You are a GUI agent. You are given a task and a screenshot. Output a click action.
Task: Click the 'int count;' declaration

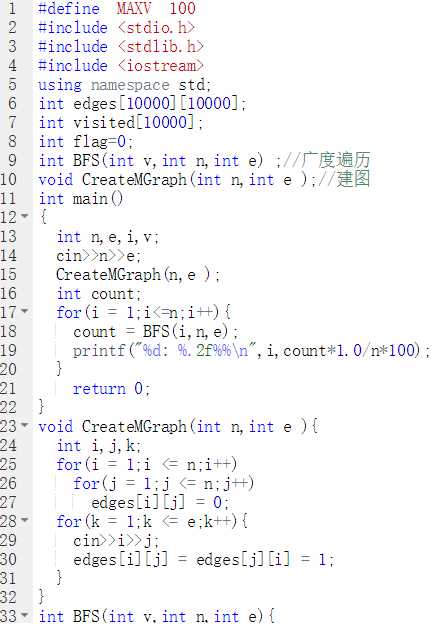pyautogui.click(x=99, y=294)
